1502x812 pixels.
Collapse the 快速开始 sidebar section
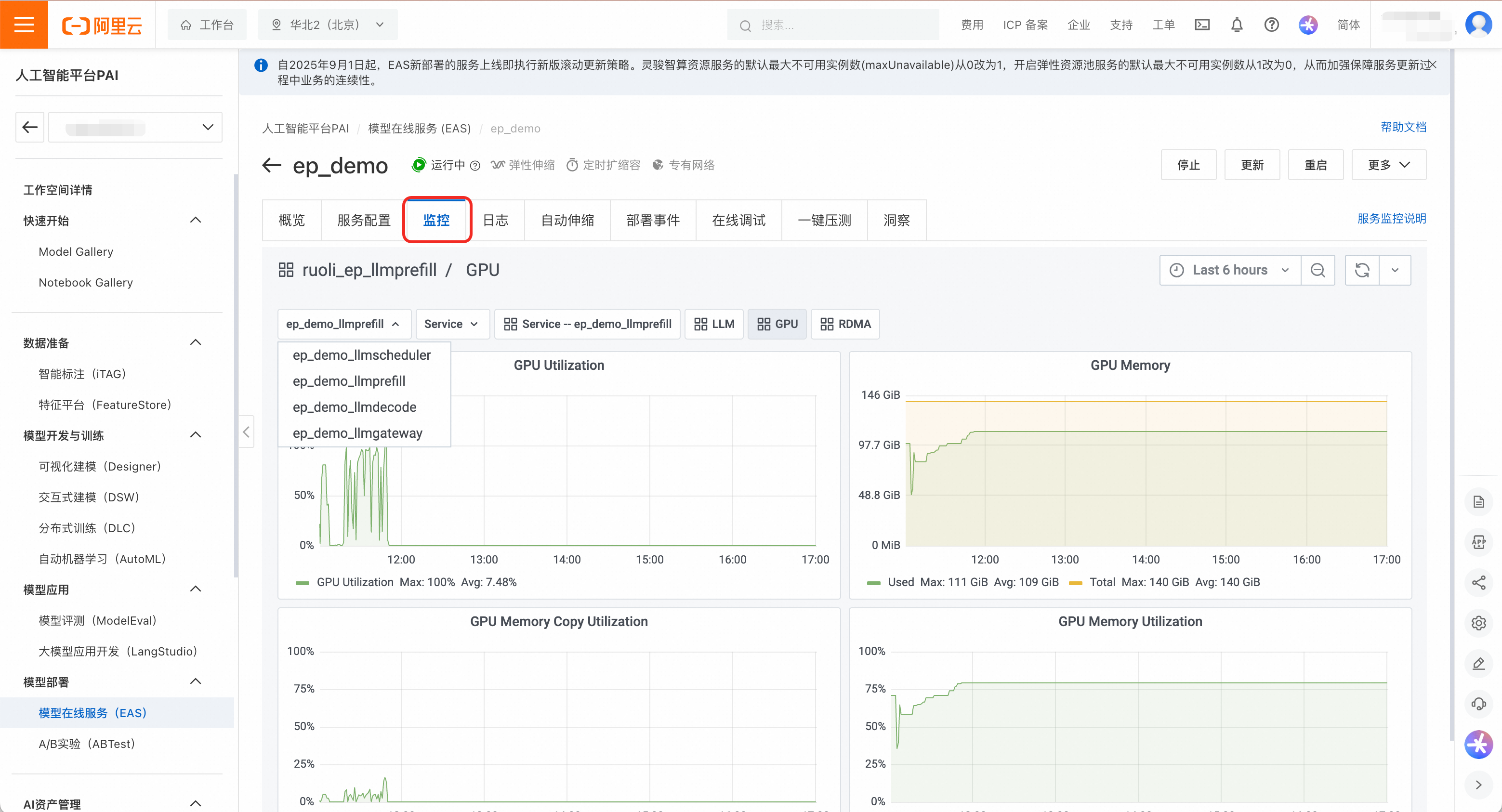(x=196, y=221)
